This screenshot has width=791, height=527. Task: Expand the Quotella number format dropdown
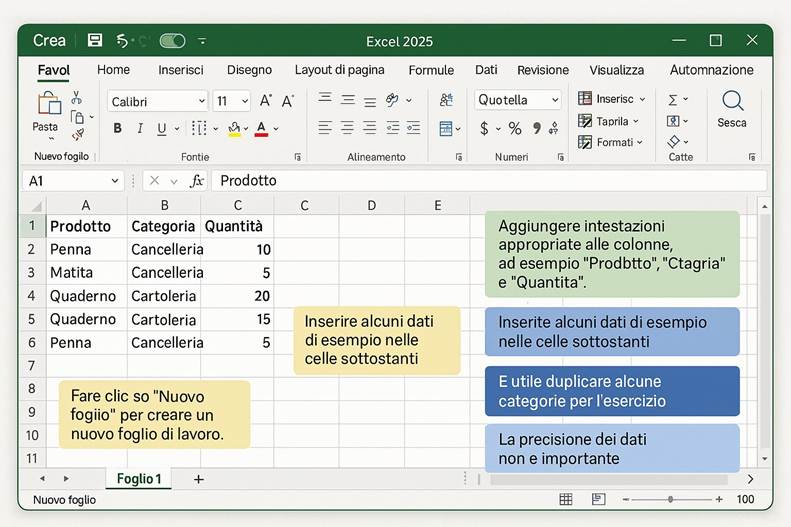tap(554, 100)
